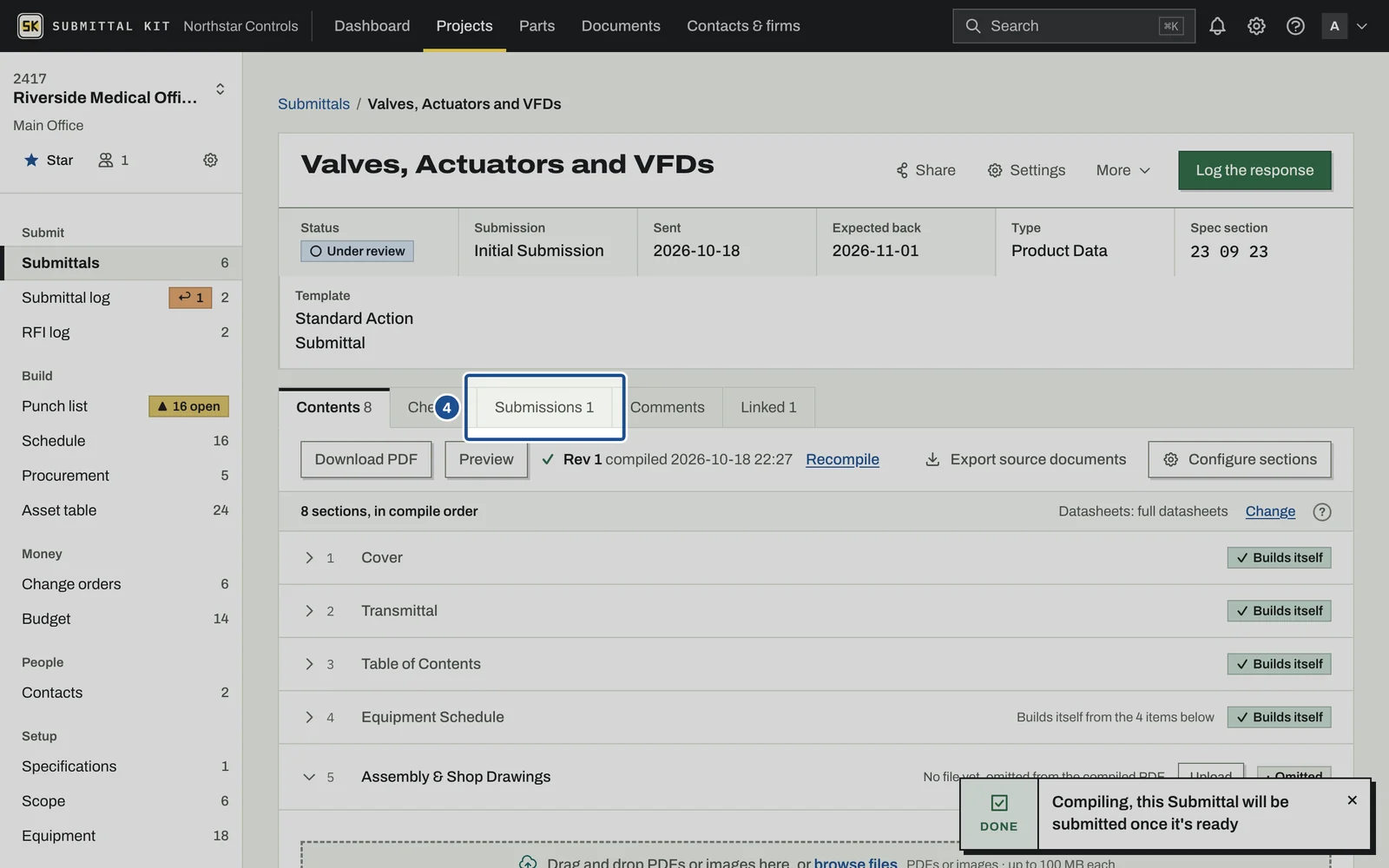
Task: Open project settings gear in sidebar
Action: (210, 160)
